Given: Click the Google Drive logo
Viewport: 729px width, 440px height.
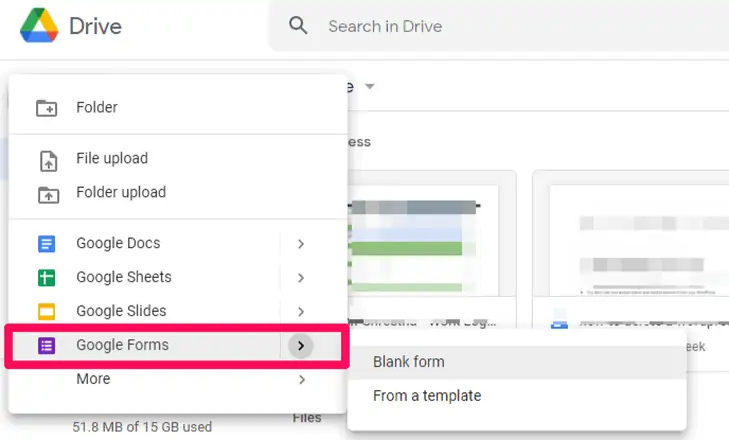Looking at the screenshot, I should (39, 26).
